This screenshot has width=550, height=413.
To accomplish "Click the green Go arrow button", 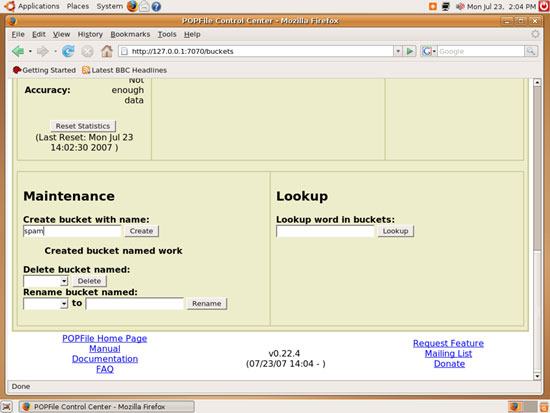I will pyautogui.click(x=409, y=51).
